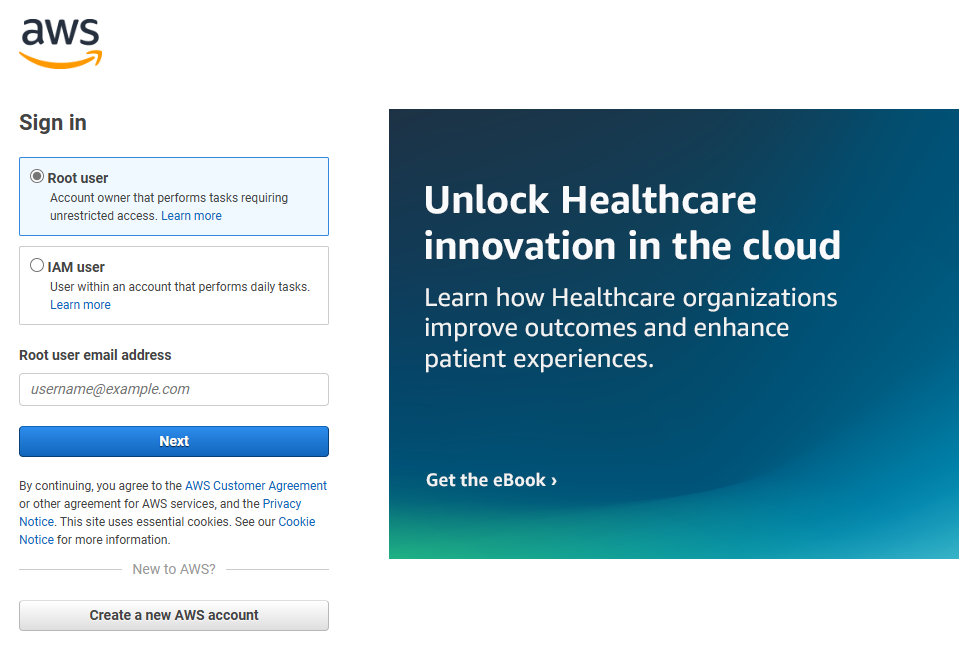The height and width of the screenshot is (654, 974).
Task: Open the Cookie Notice link
Action: (296, 522)
